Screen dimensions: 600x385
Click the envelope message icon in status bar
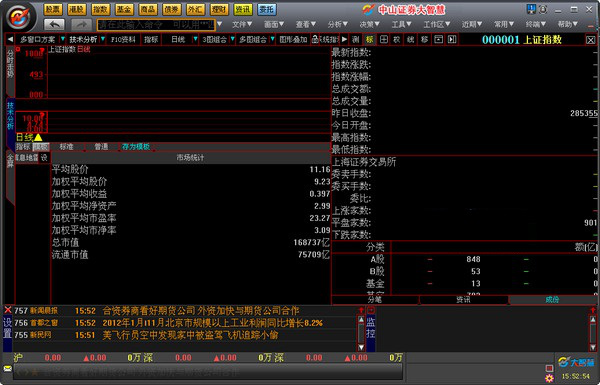point(8,369)
